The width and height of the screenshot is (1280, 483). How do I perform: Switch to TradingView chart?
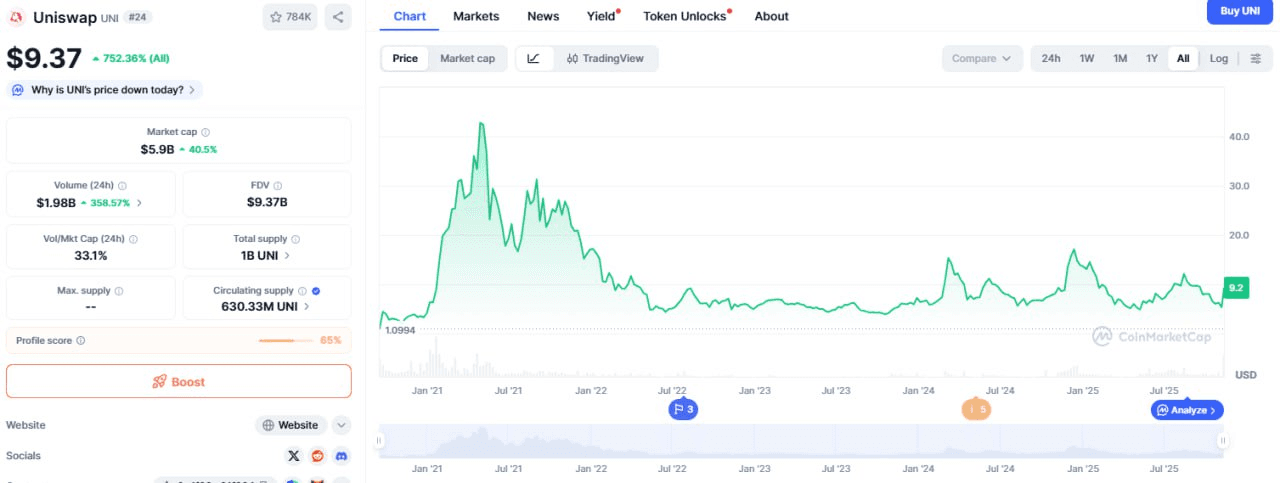click(605, 59)
